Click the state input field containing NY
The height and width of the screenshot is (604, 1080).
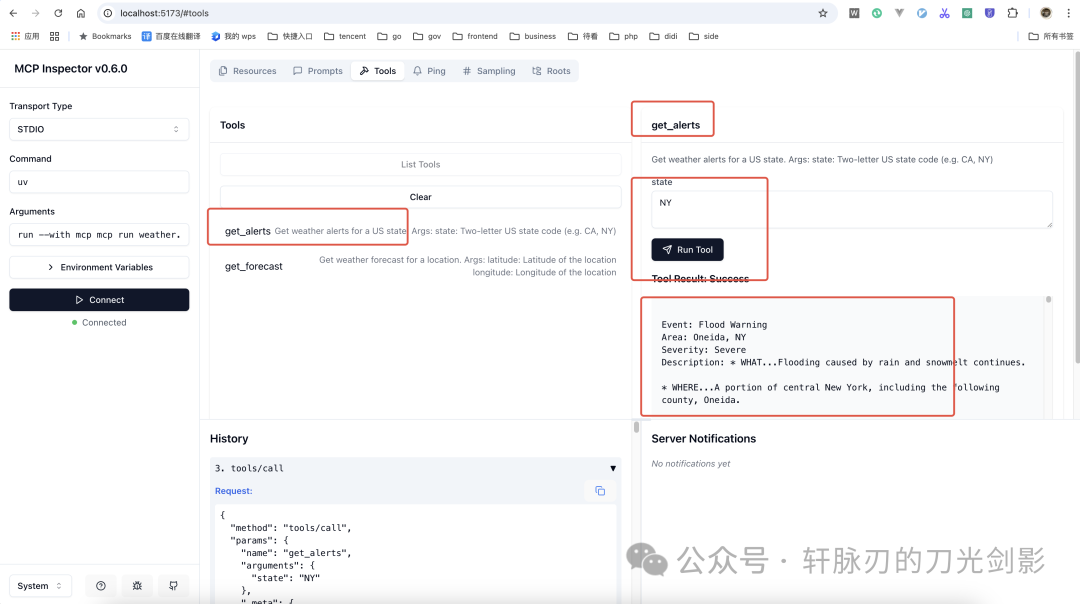coord(851,209)
